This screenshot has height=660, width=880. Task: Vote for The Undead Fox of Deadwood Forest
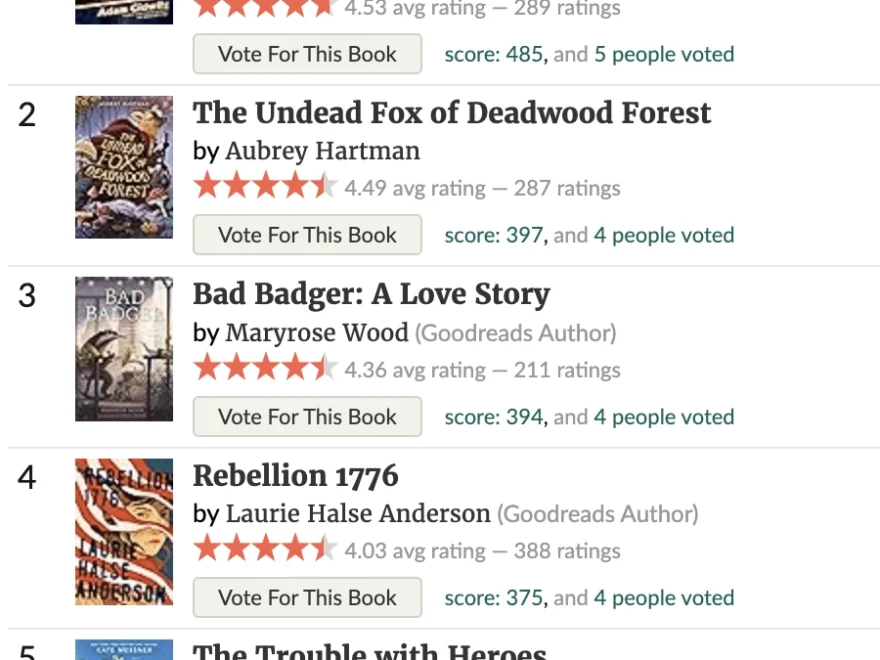307,235
